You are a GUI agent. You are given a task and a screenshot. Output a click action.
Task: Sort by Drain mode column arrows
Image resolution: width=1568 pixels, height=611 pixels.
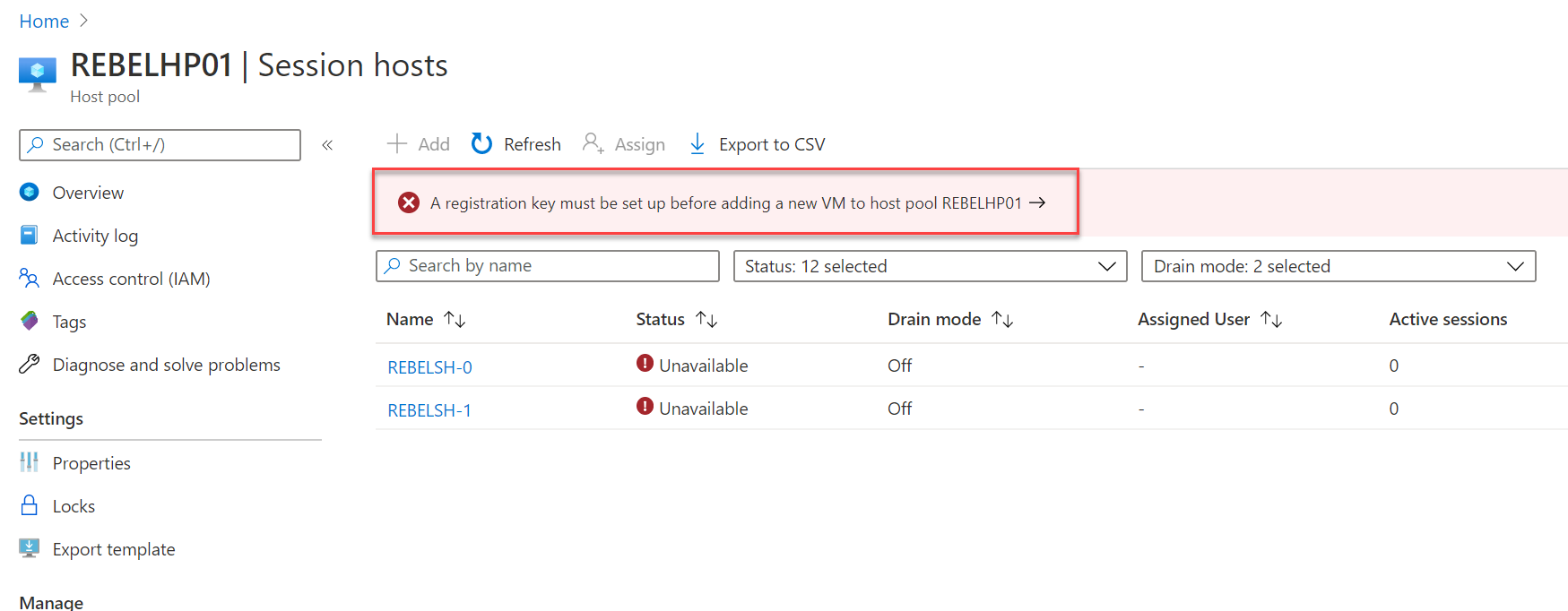(x=1002, y=319)
